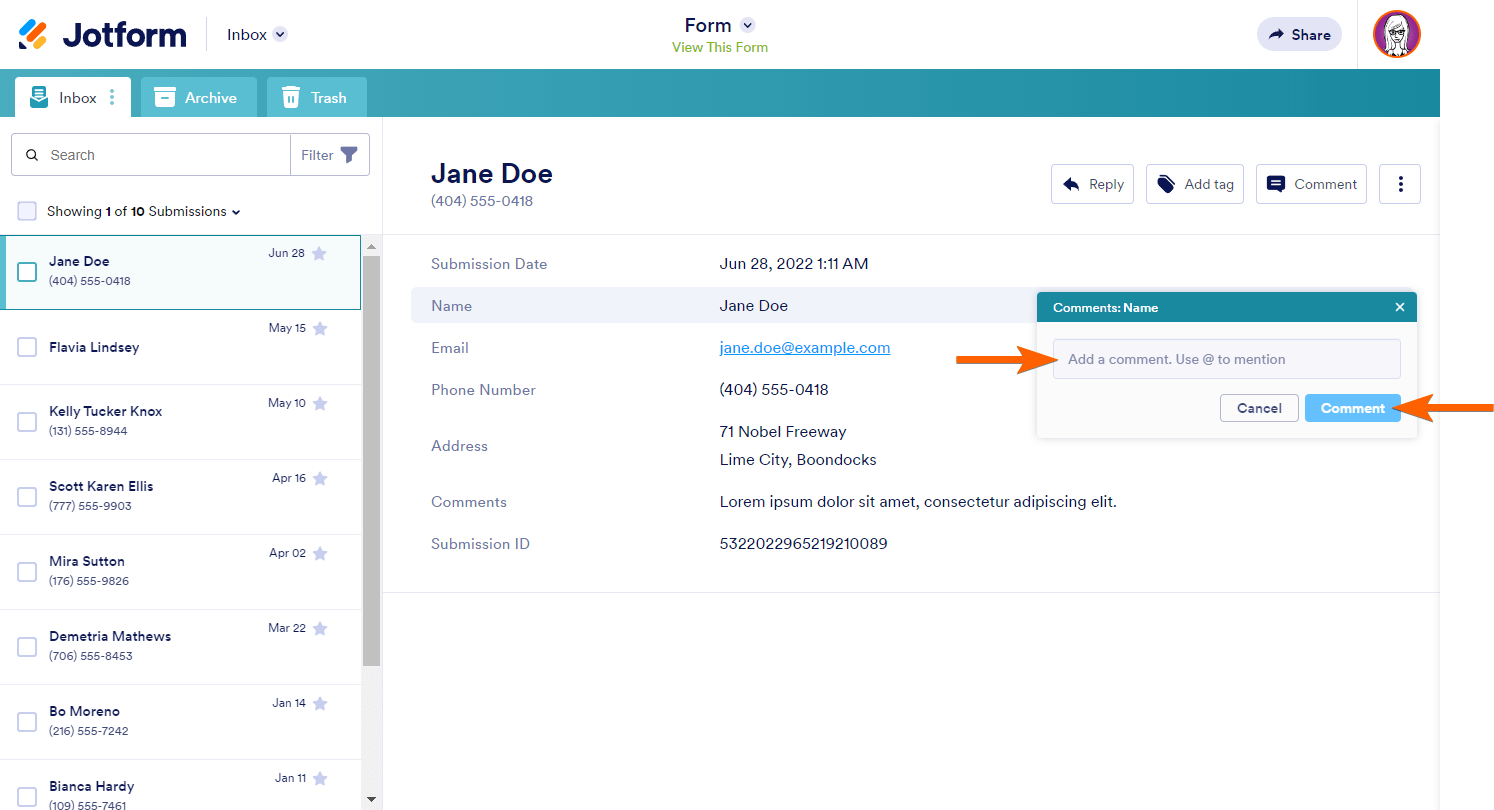Tick the select-all submissions checkbox
Viewport: 1494px width, 810px height.
pyautogui.click(x=27, y=211)
